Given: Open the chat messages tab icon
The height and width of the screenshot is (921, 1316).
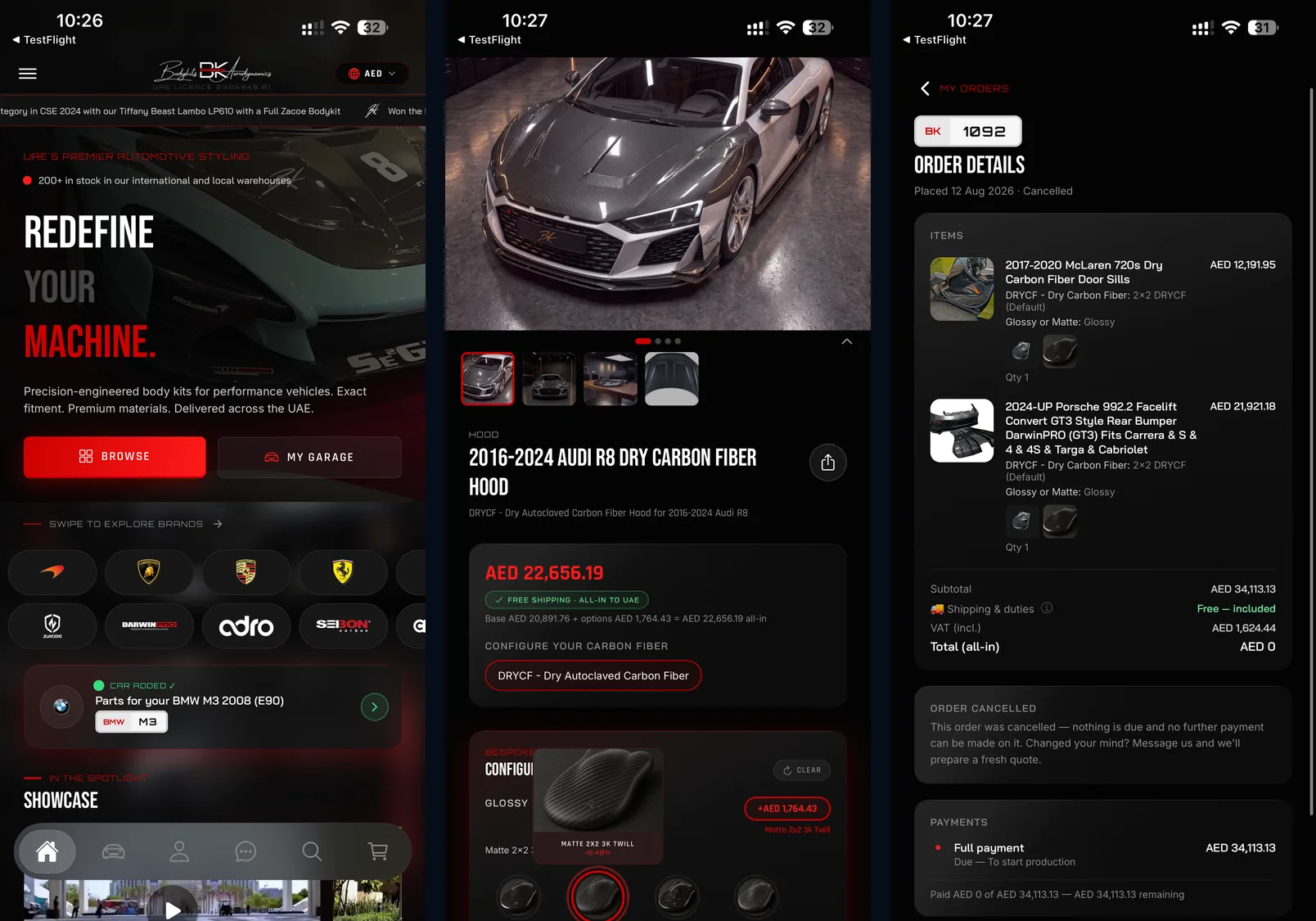Looking at the screenshot, I should (246, 851).
